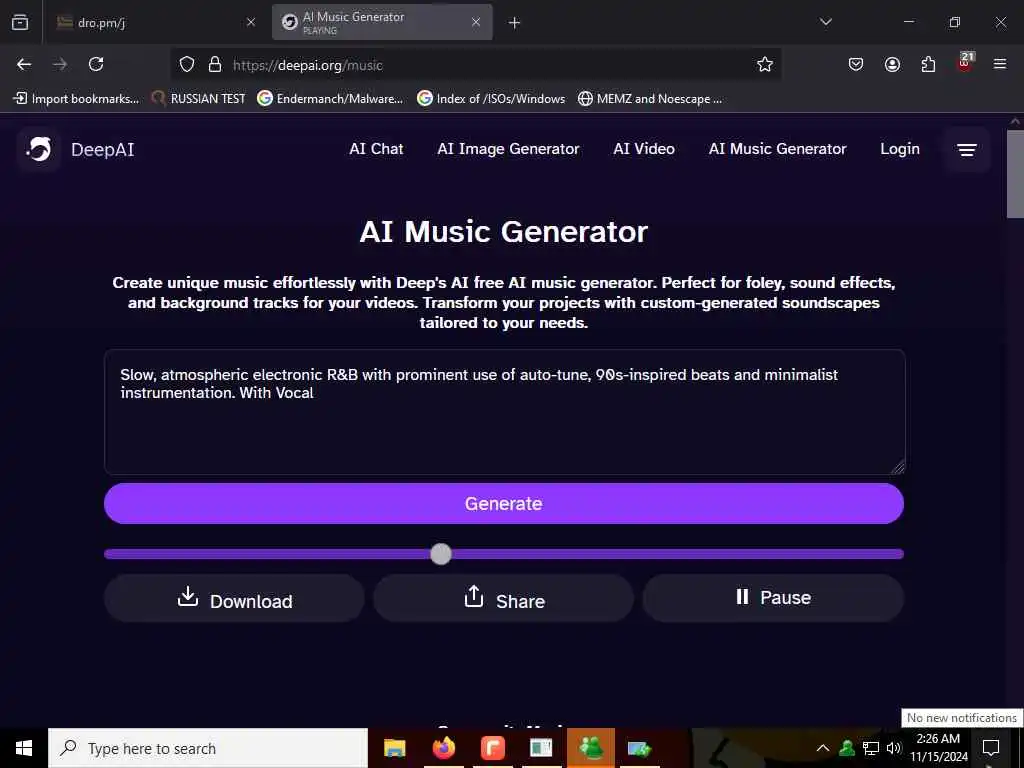List all tabs dropdown arrow
This screenshot has height=768, width=1024.
825,22
